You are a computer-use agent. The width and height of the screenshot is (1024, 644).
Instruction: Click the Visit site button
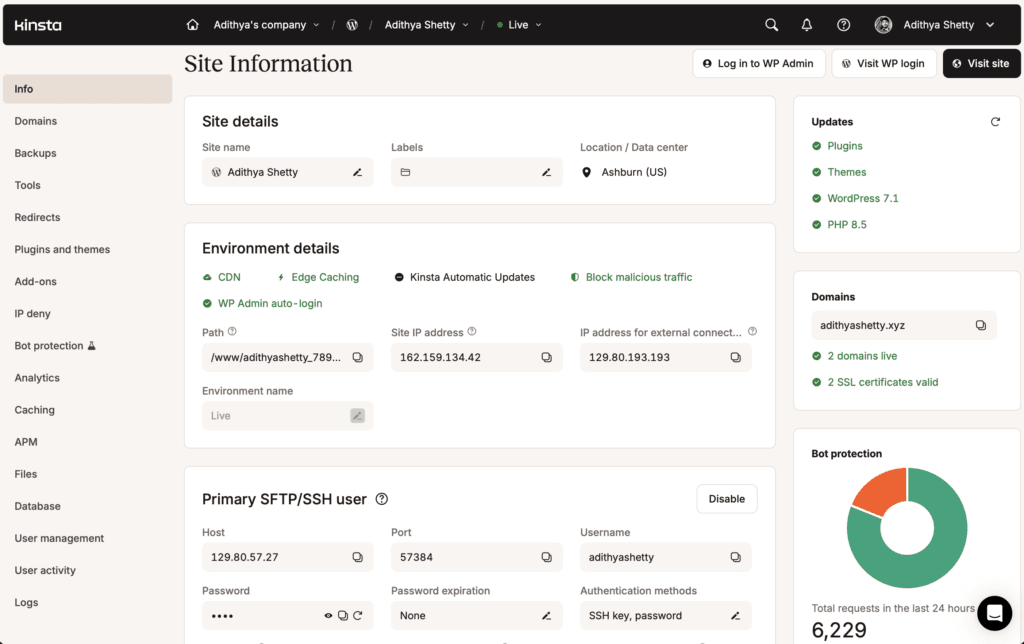pos(981,63)
